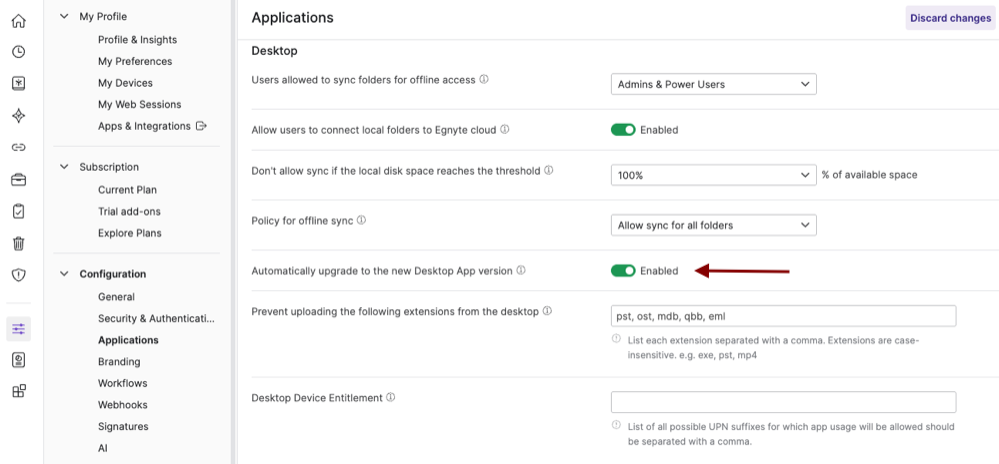Screen dimensions: 999x464
Task: Show info for connect local folders setting
Action: point(505,129)
